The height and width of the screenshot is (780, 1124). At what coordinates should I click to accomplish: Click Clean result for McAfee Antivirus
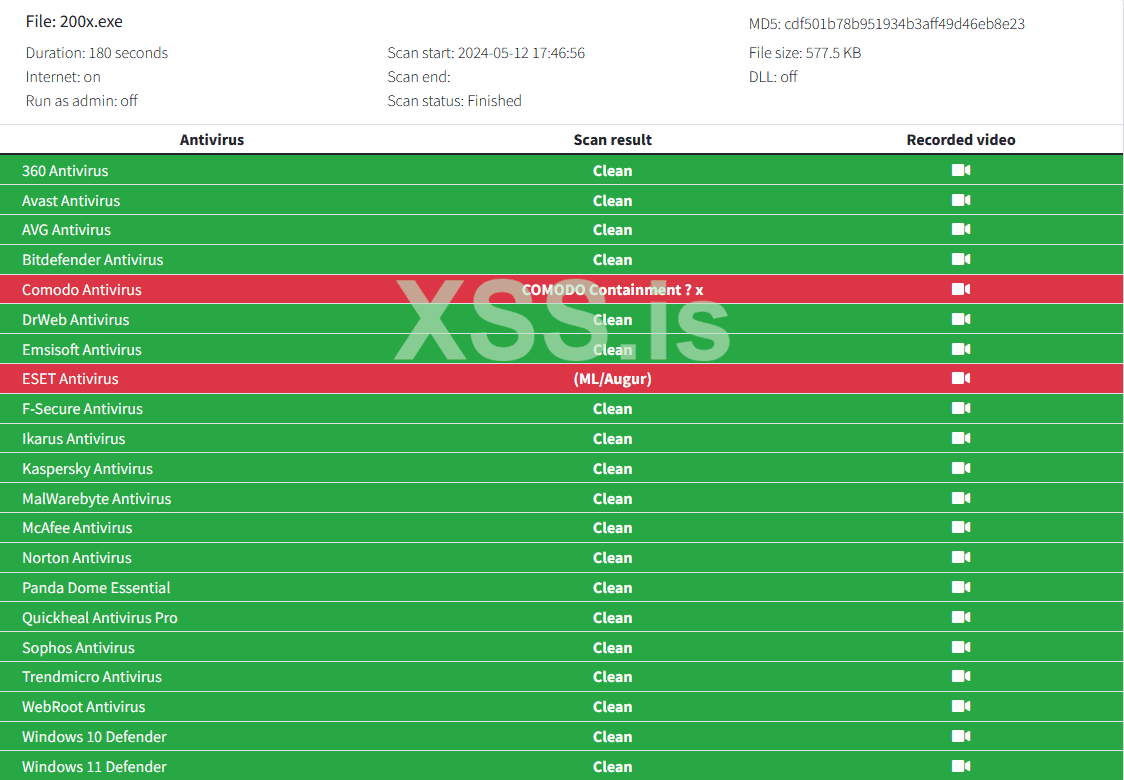click(x=612, y=528)
